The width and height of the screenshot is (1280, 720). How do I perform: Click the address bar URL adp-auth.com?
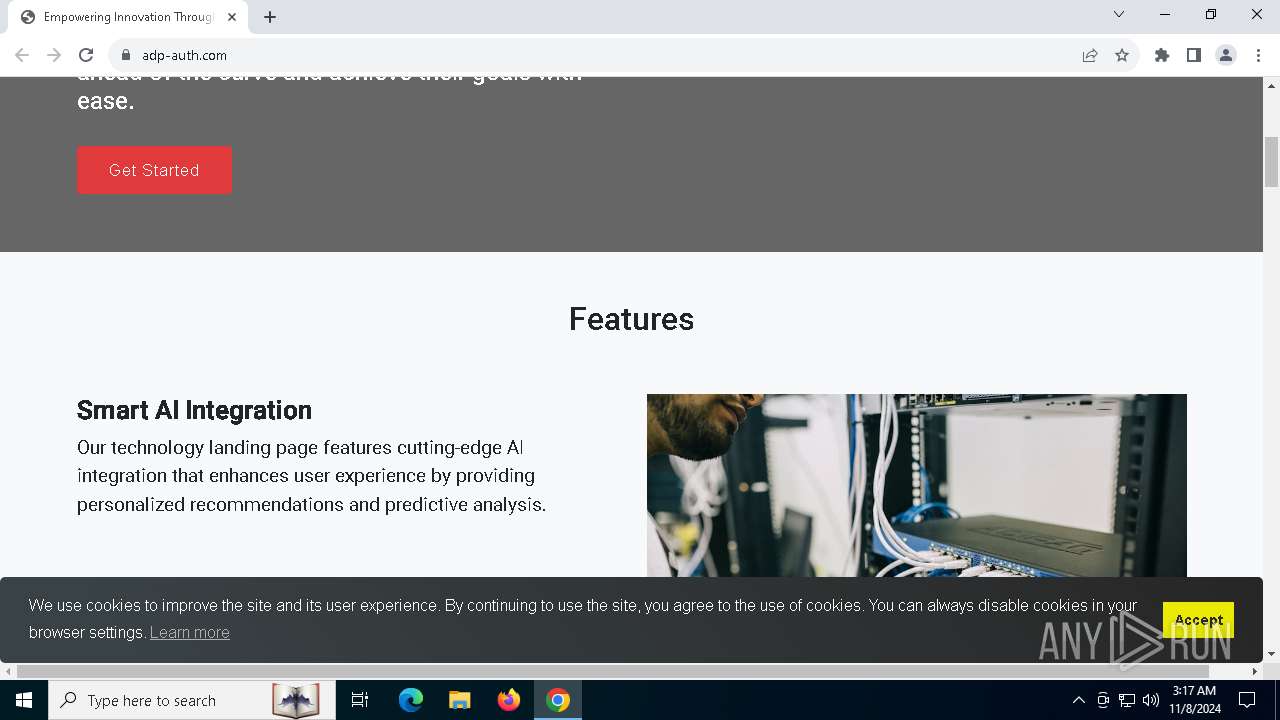click(x=184, y=55)
